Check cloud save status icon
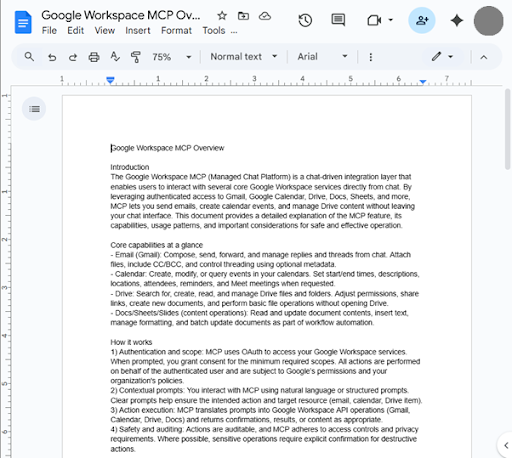512x458 pixels. [265, 16]
